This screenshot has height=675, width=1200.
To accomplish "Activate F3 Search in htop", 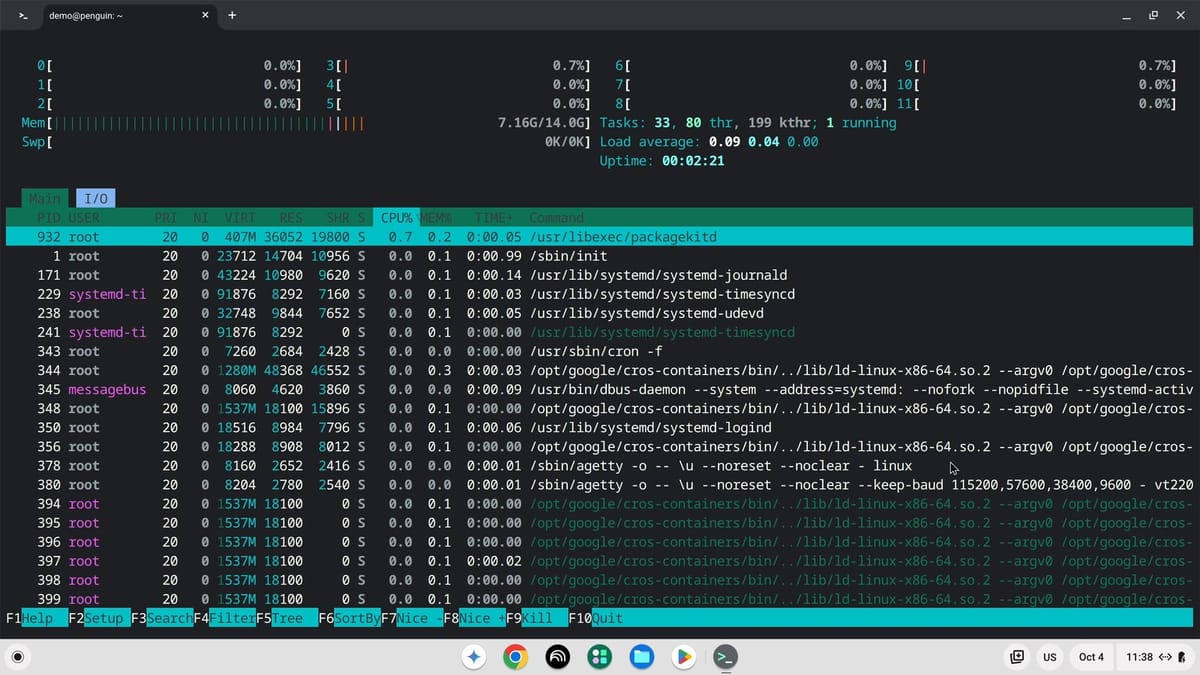I will pos(162,618).
